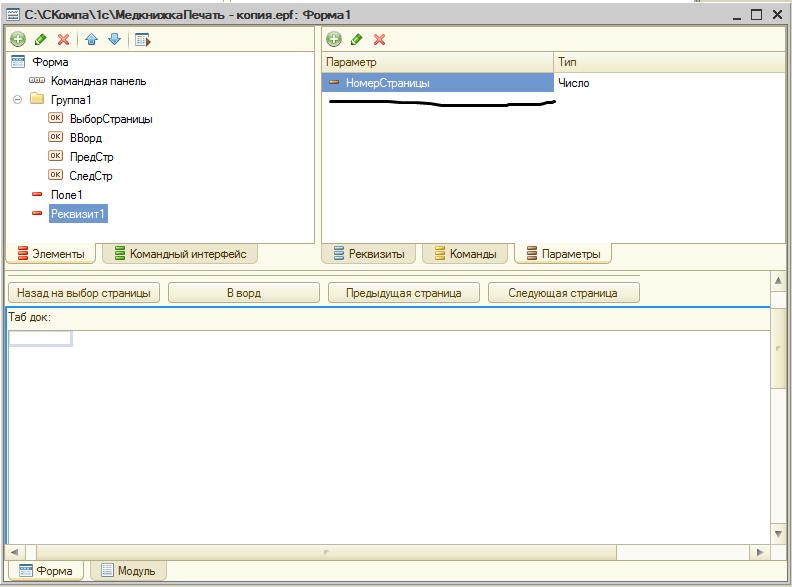Select the Командная панель tree item
Image resolution: width=792 pixels, height=587 pixels.
pos(98,81)
